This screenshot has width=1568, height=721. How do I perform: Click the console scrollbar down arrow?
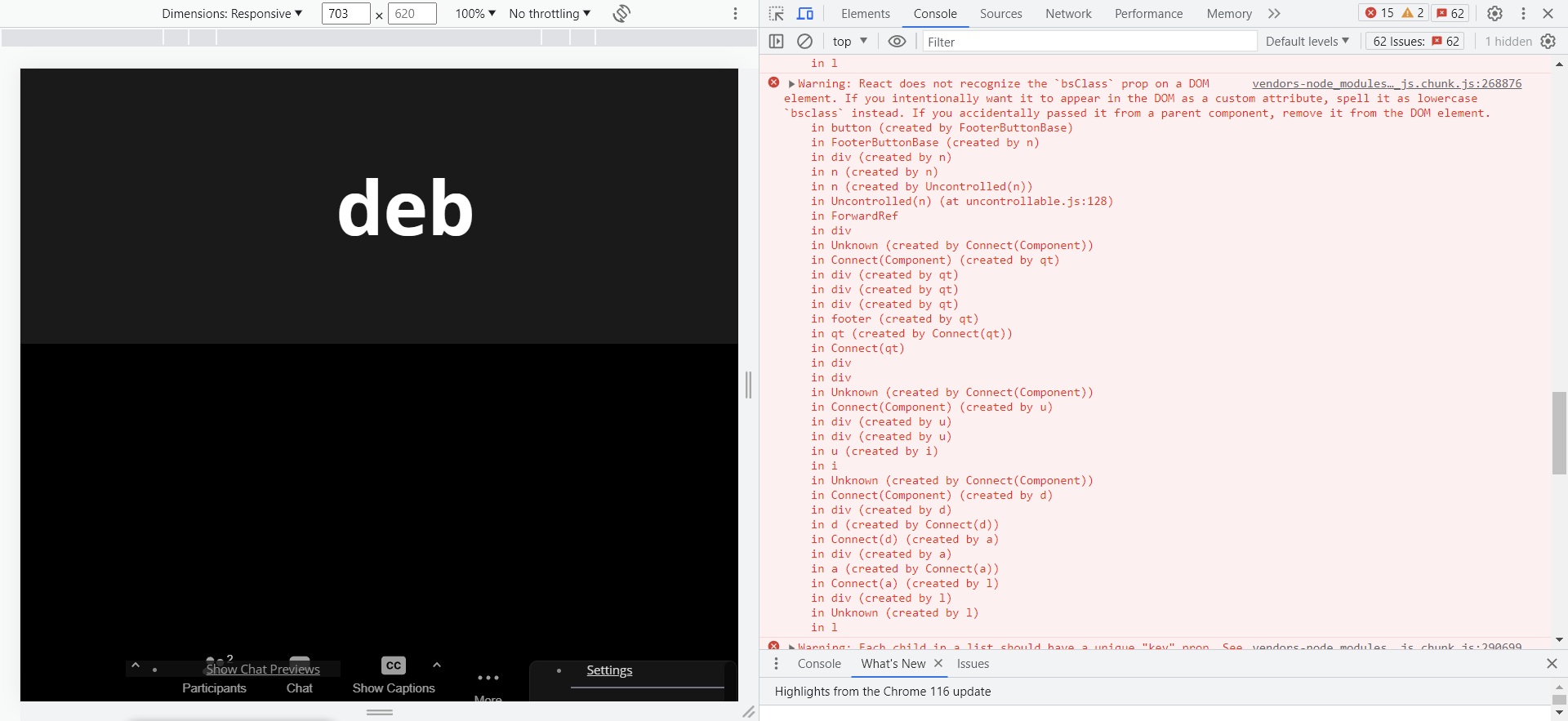pyautogui.click(x=1559, y=640)
